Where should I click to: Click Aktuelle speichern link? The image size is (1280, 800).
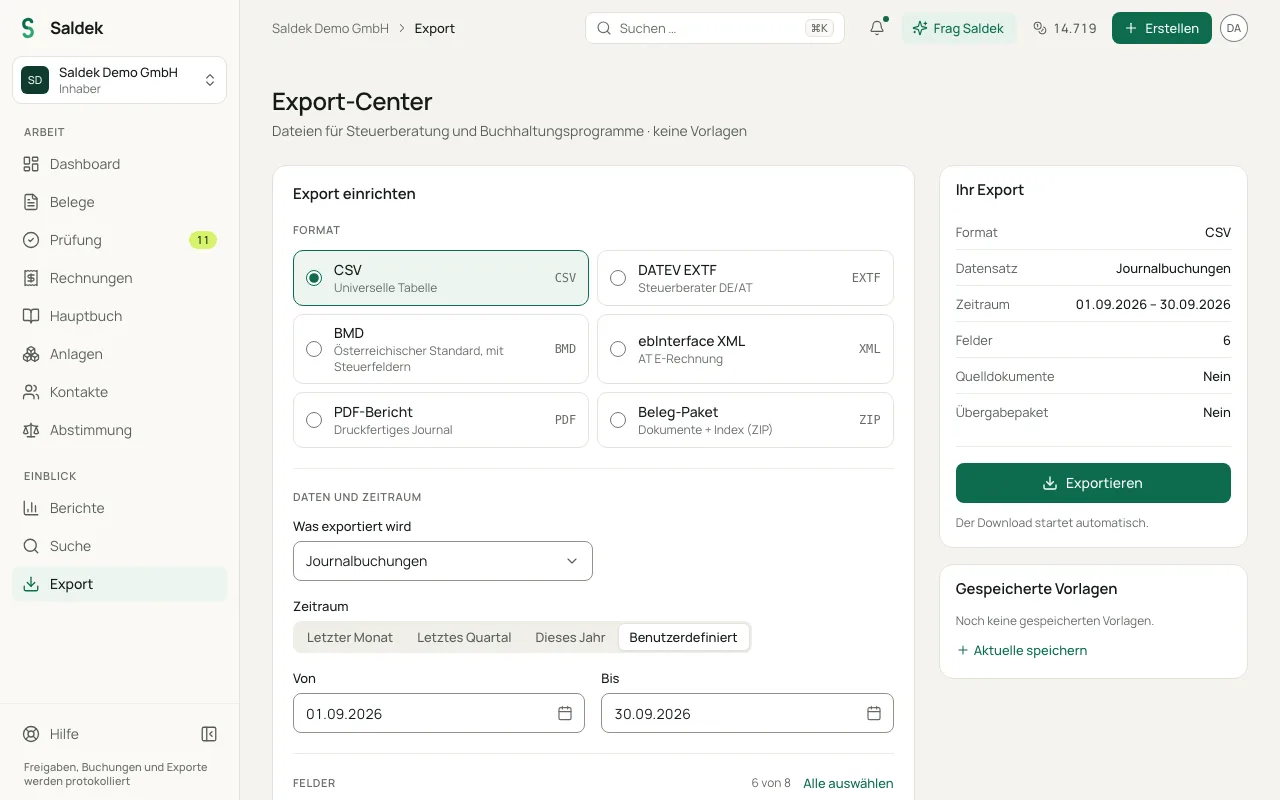[x=1022, y=650]
